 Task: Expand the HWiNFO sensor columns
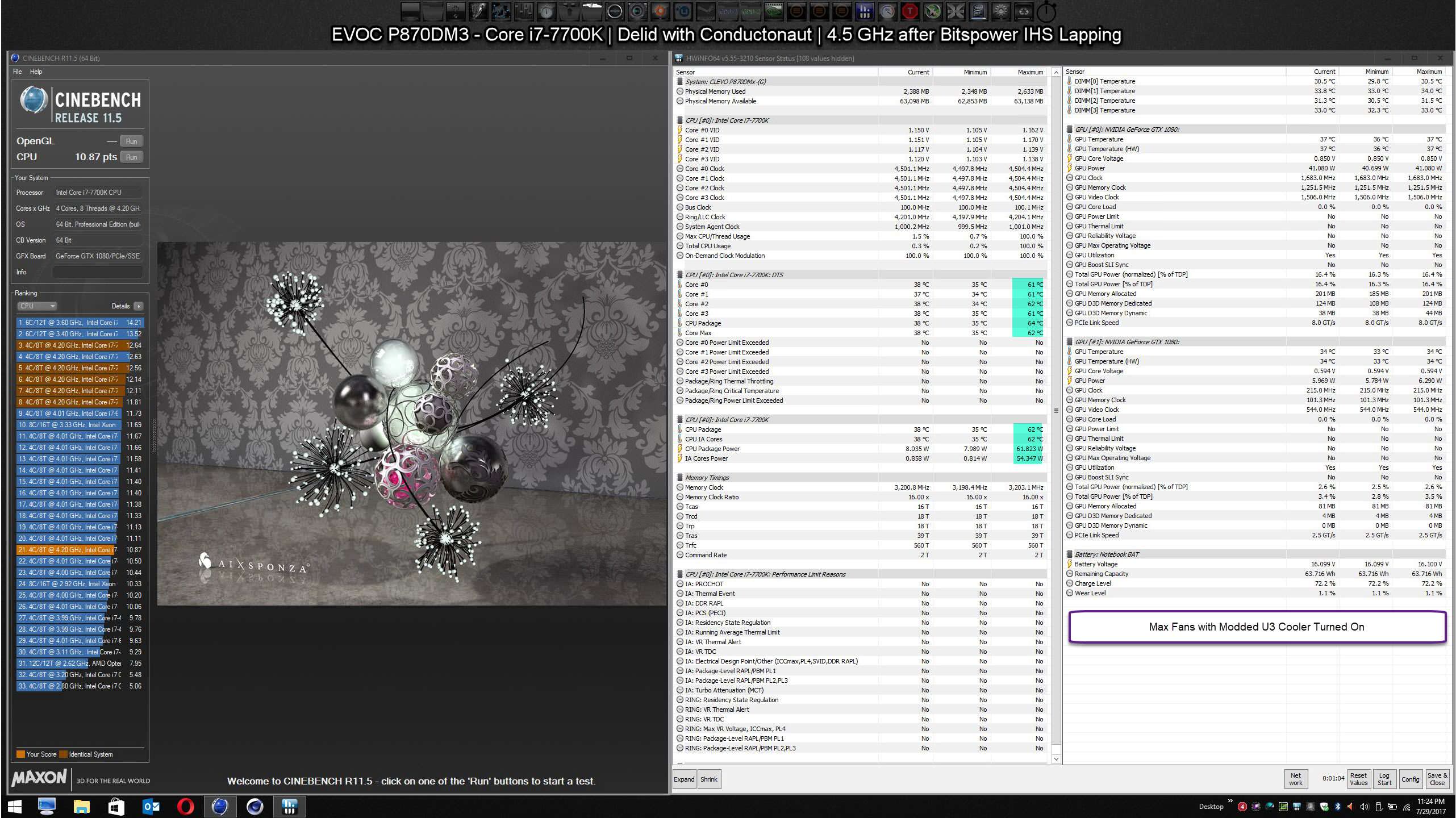point(684,779)
